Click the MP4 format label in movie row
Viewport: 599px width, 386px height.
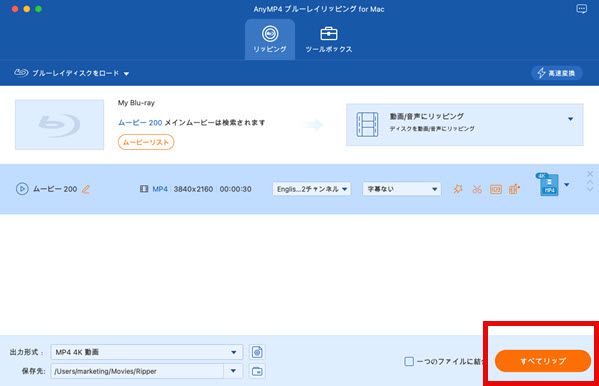point(160,189)
